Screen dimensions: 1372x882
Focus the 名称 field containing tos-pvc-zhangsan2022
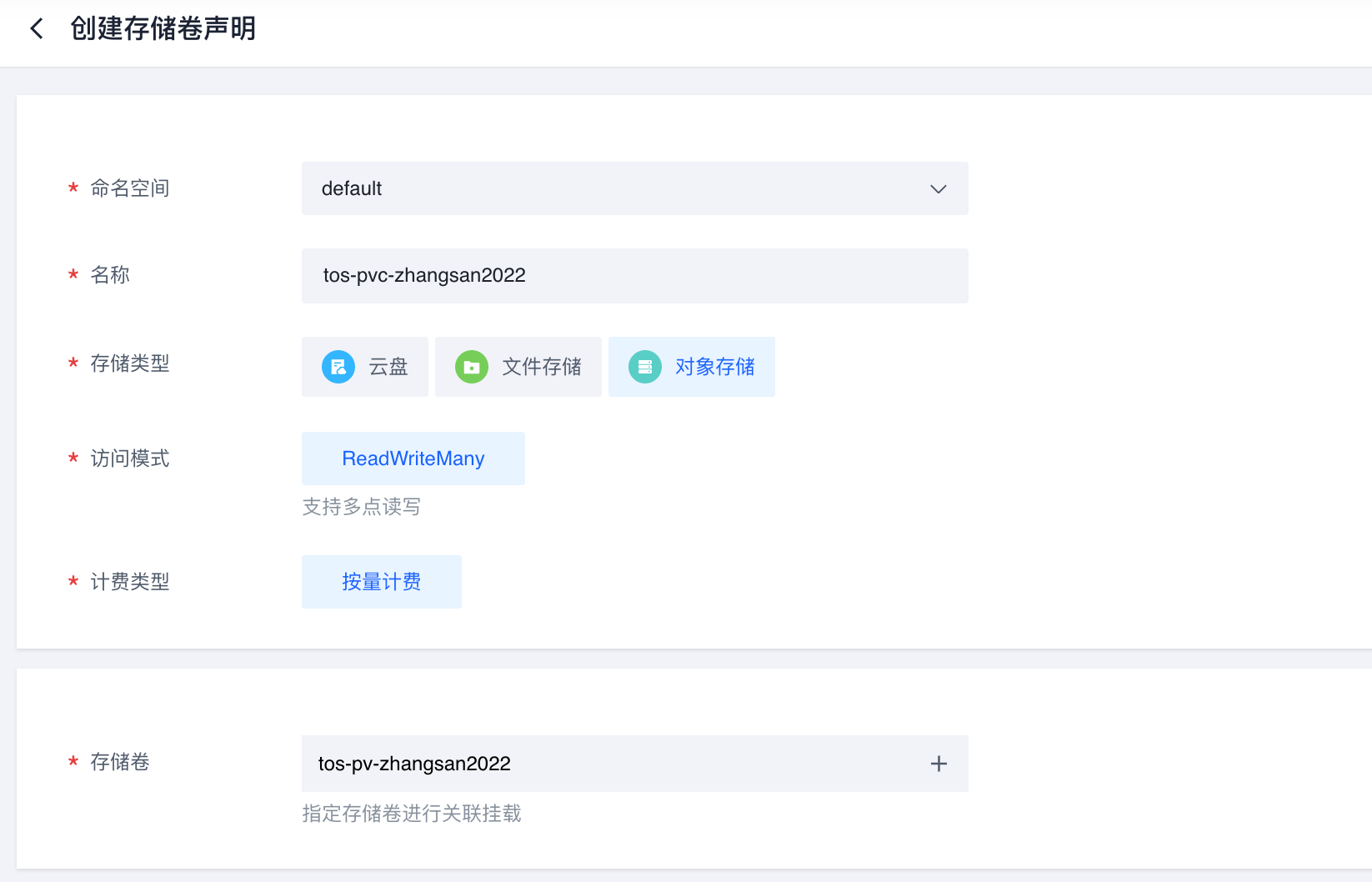[634, 276]
